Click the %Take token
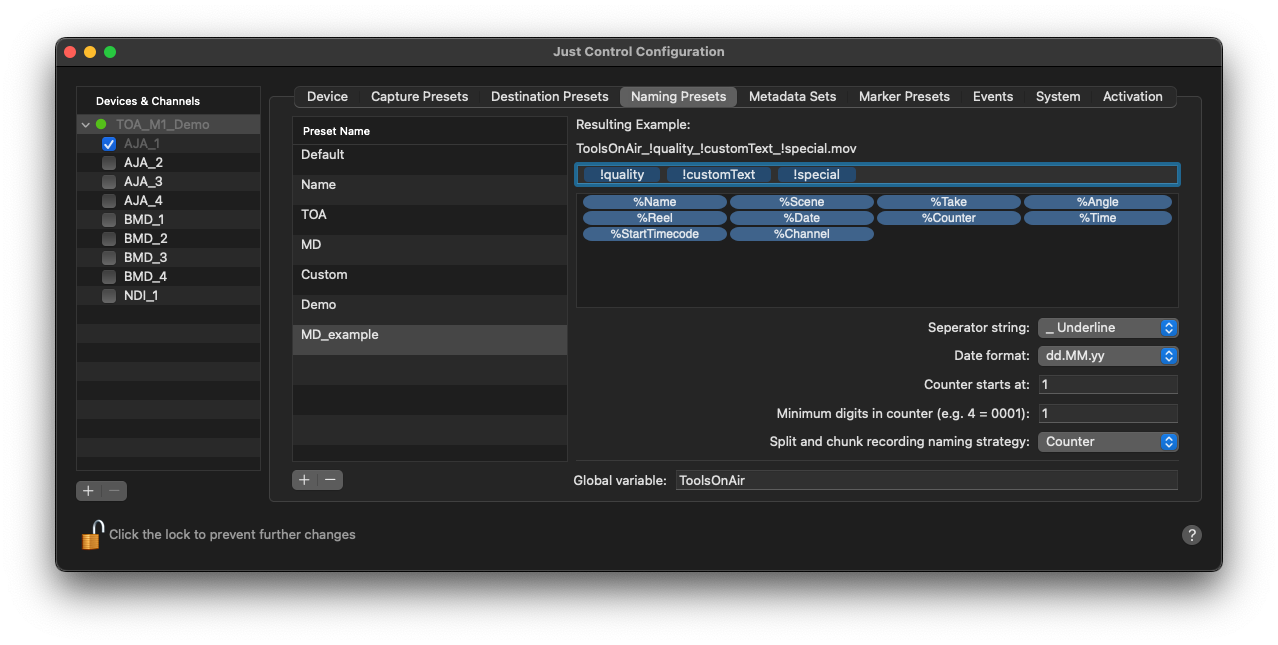1278x645 pixels. (949, 202)
